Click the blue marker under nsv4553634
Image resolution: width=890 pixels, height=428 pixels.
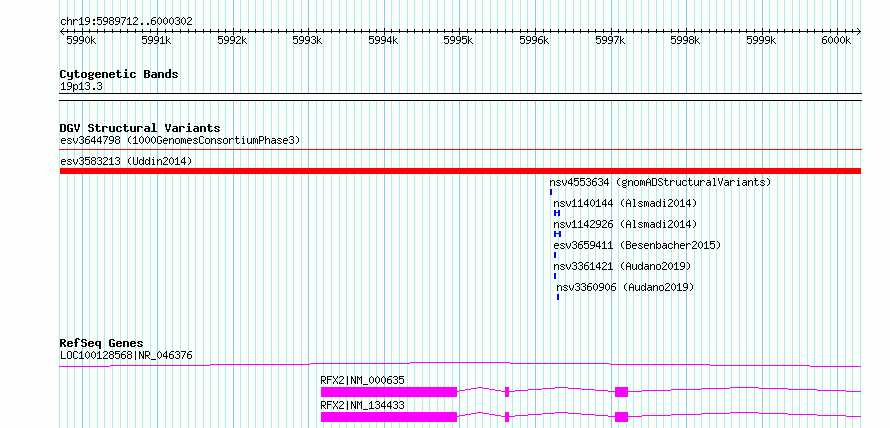551,192
